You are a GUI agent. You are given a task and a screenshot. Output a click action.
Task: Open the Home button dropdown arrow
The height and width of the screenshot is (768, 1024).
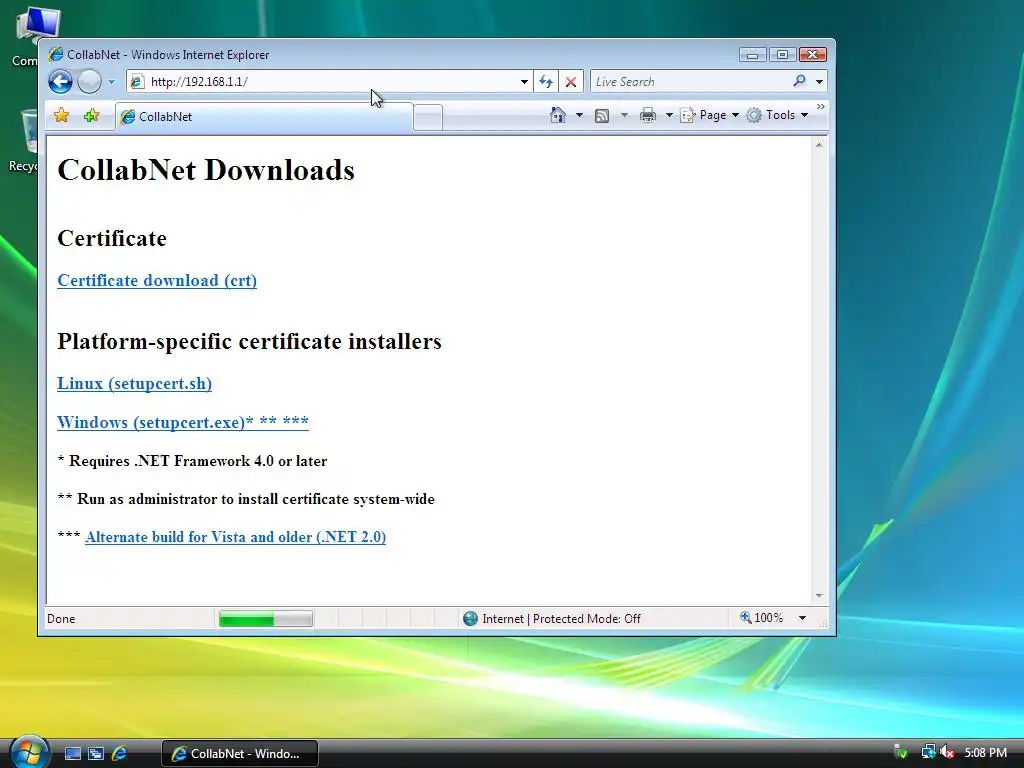click(579, 115)
